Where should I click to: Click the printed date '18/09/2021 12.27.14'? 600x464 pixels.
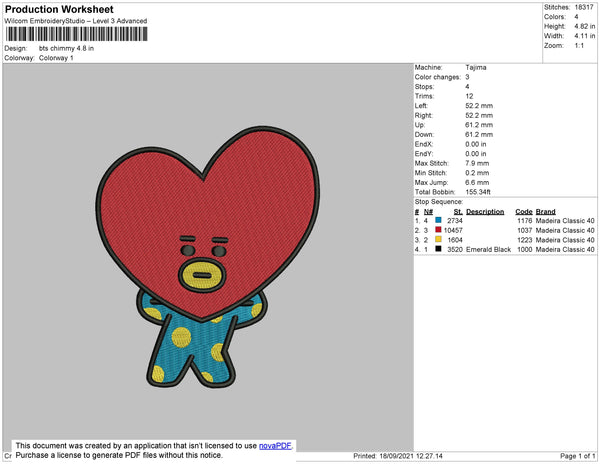tap(411, 456)
